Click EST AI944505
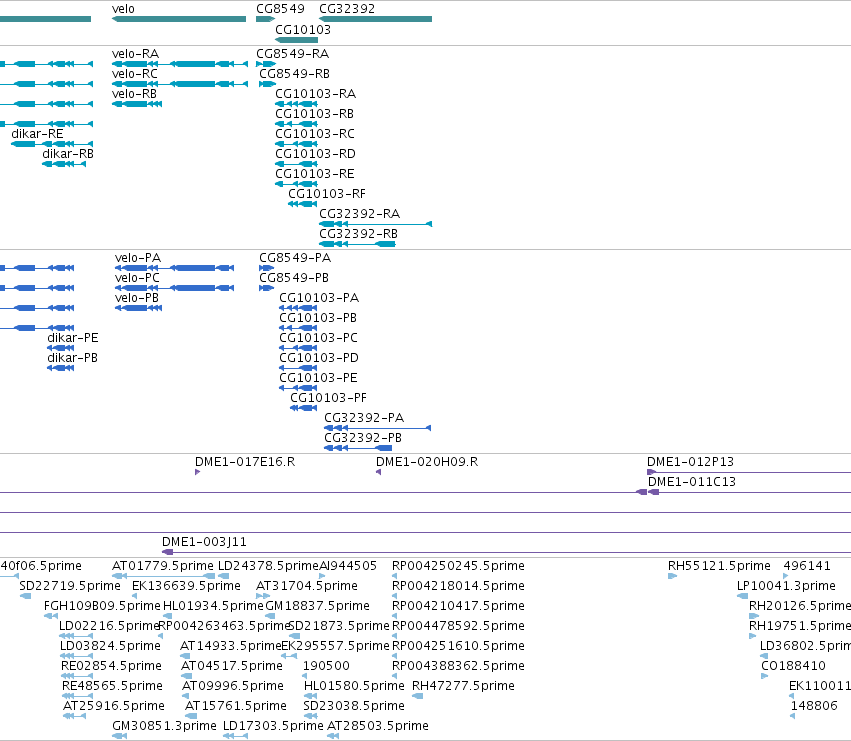Image resolution: width=851 pixels, height=741 pixels. 348,566
